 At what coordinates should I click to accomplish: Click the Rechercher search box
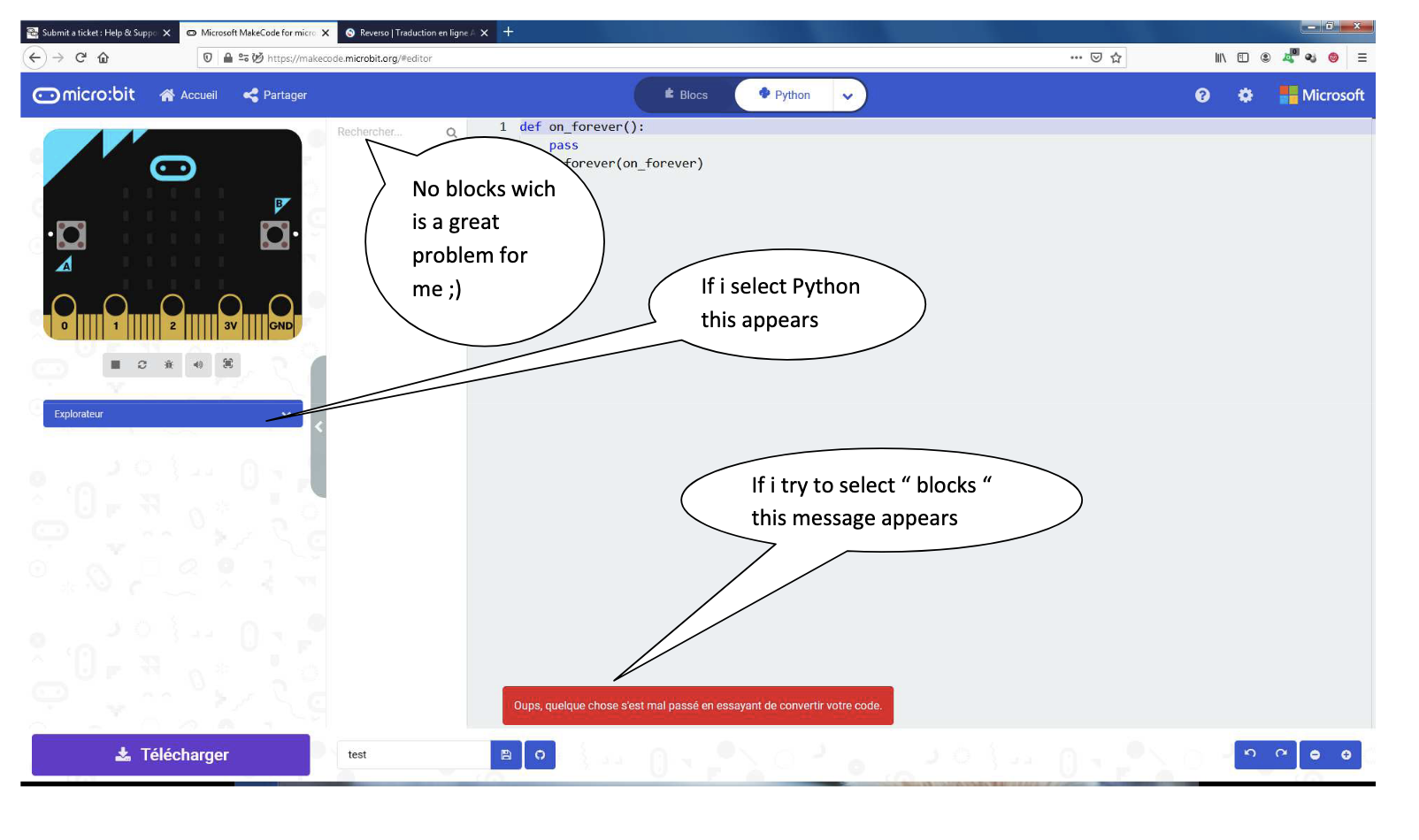pos(396,133)
